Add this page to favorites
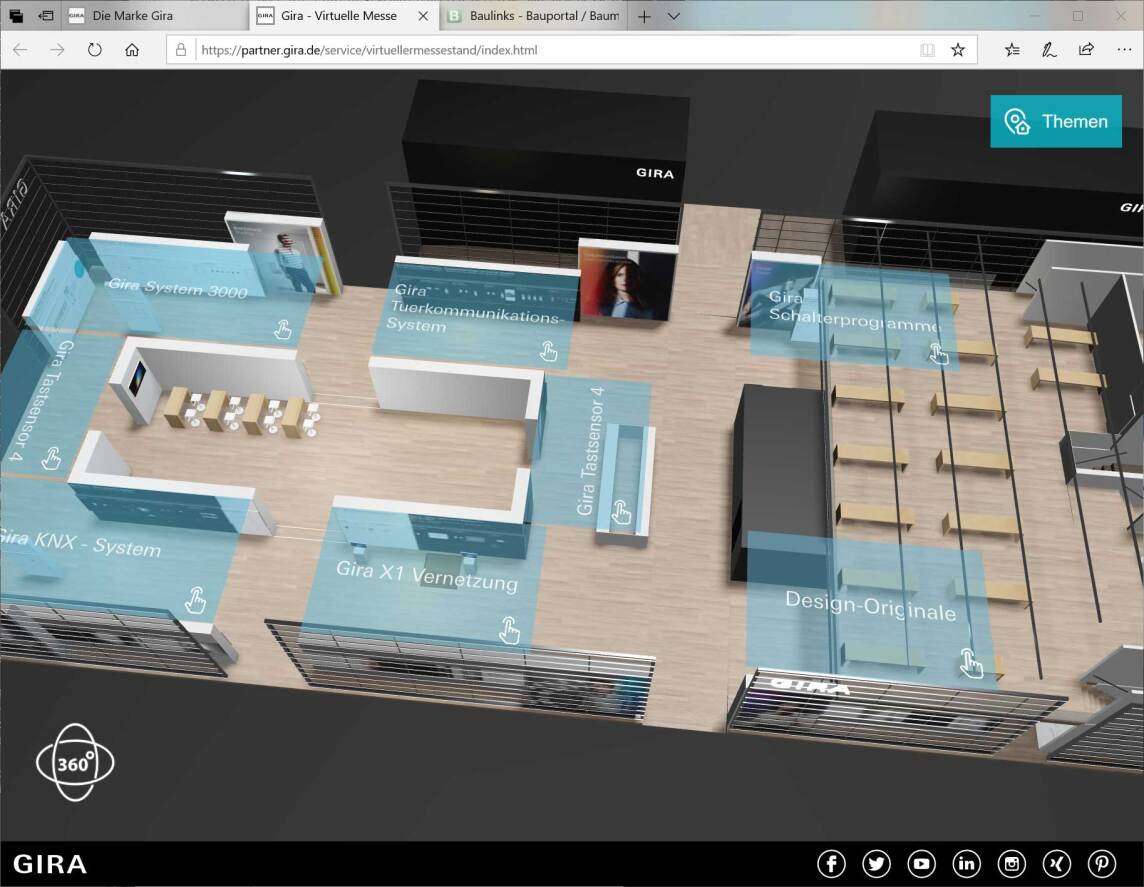Image resolution: width=1144 pixels, height=887 pixels. [x=958, y=50]
